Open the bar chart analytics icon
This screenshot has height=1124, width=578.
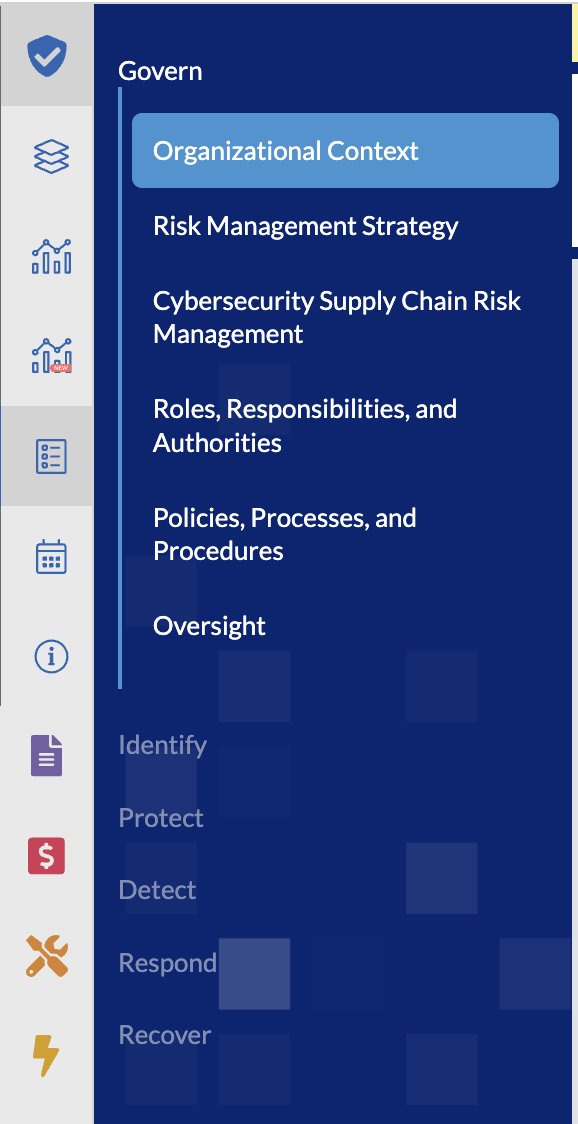[52, 257]
